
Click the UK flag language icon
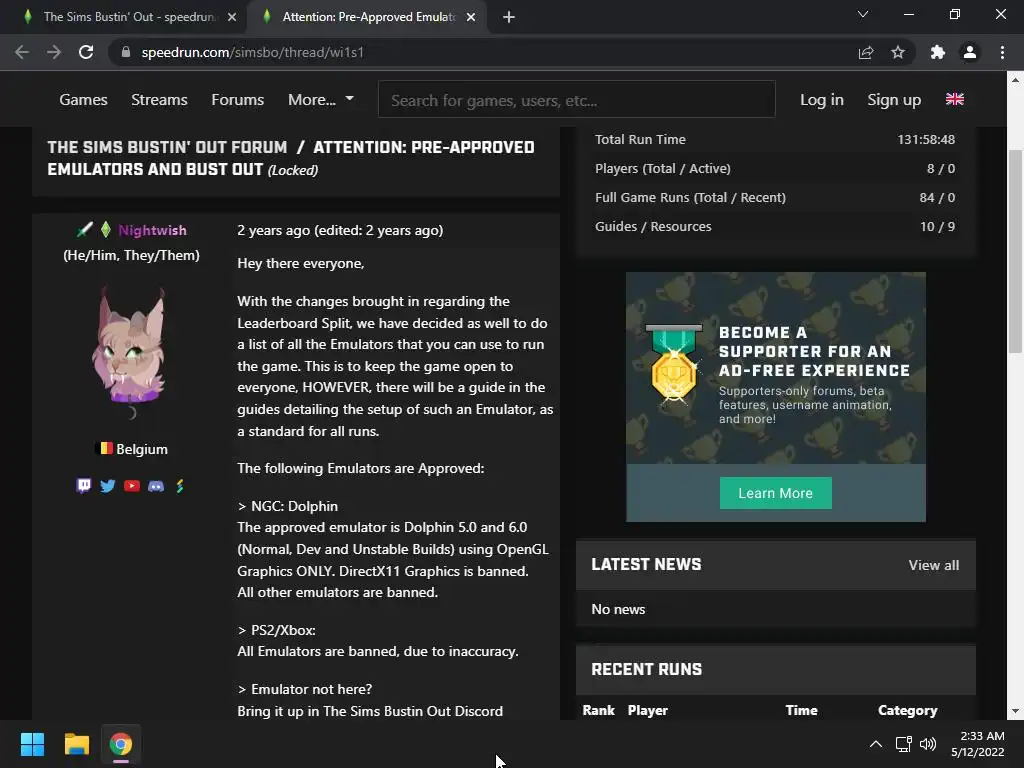[955, 99]
